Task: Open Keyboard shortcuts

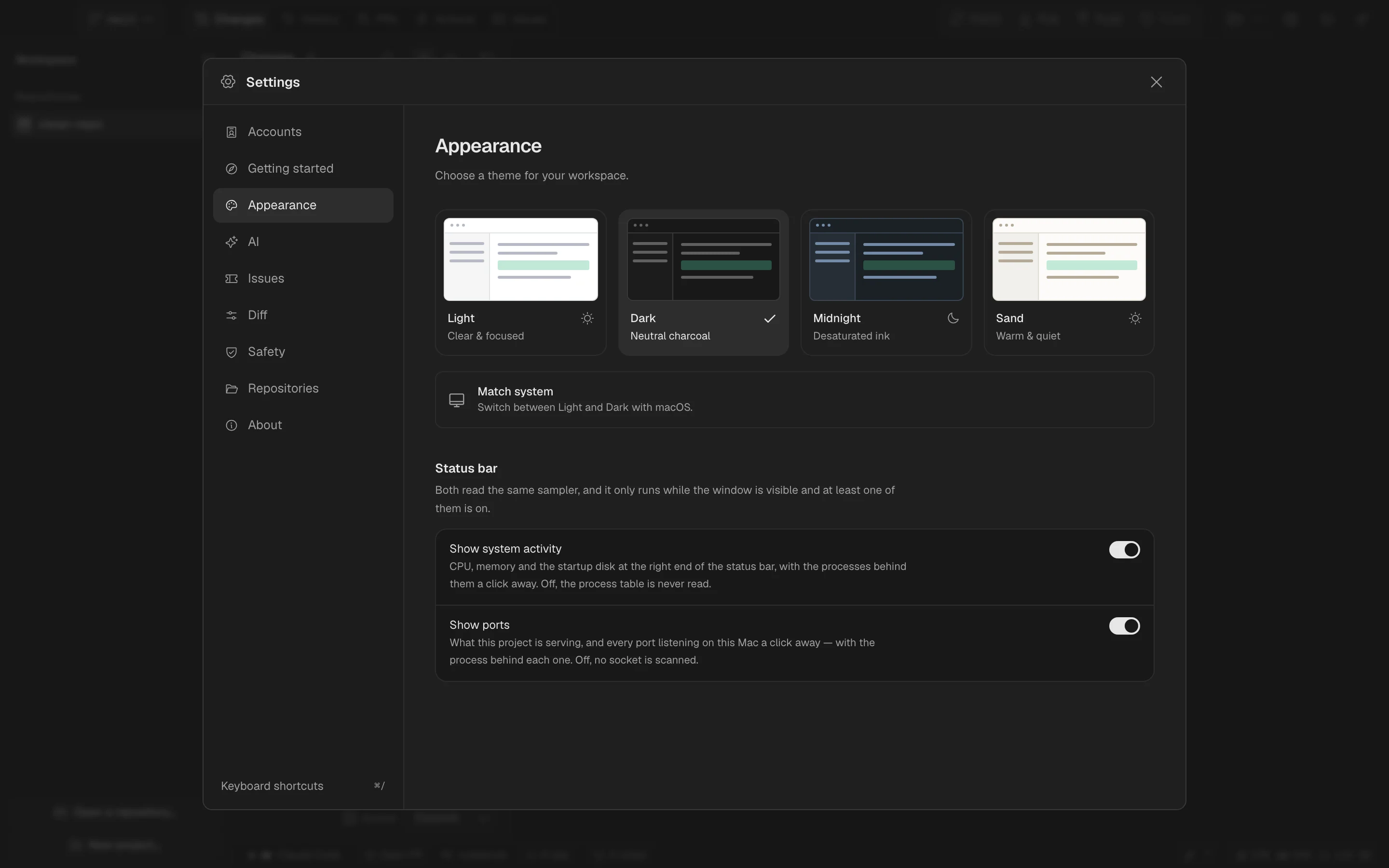Action: pyautogui.click(x=303, y=786)
